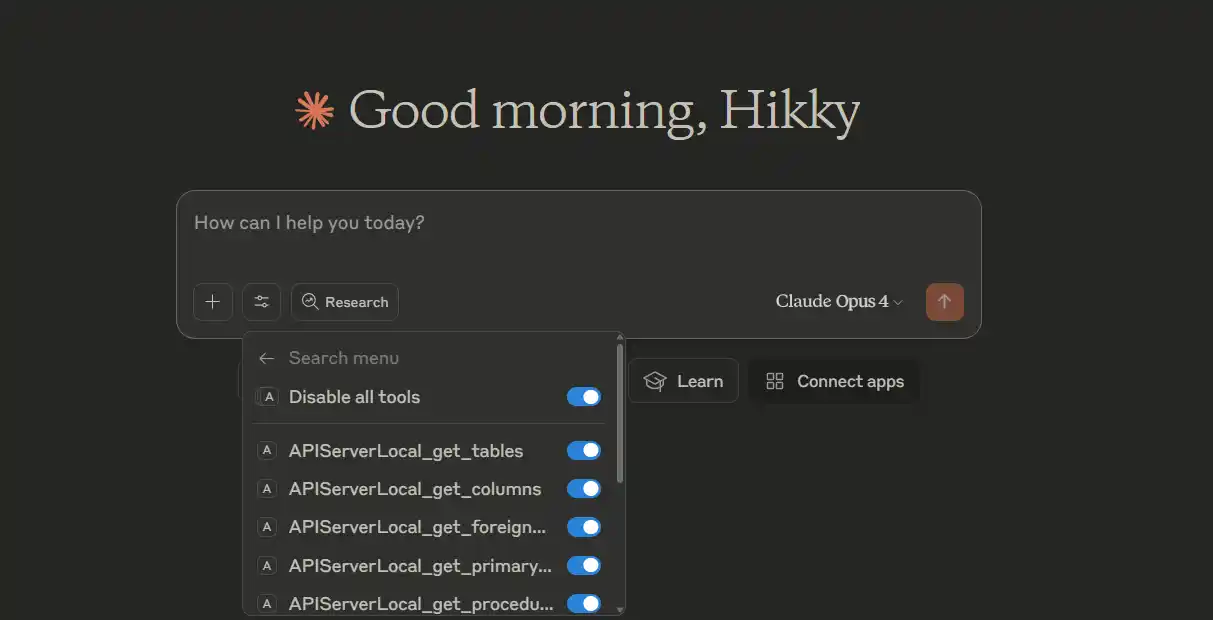Click the Connect apps grid icon

[775, 381]
